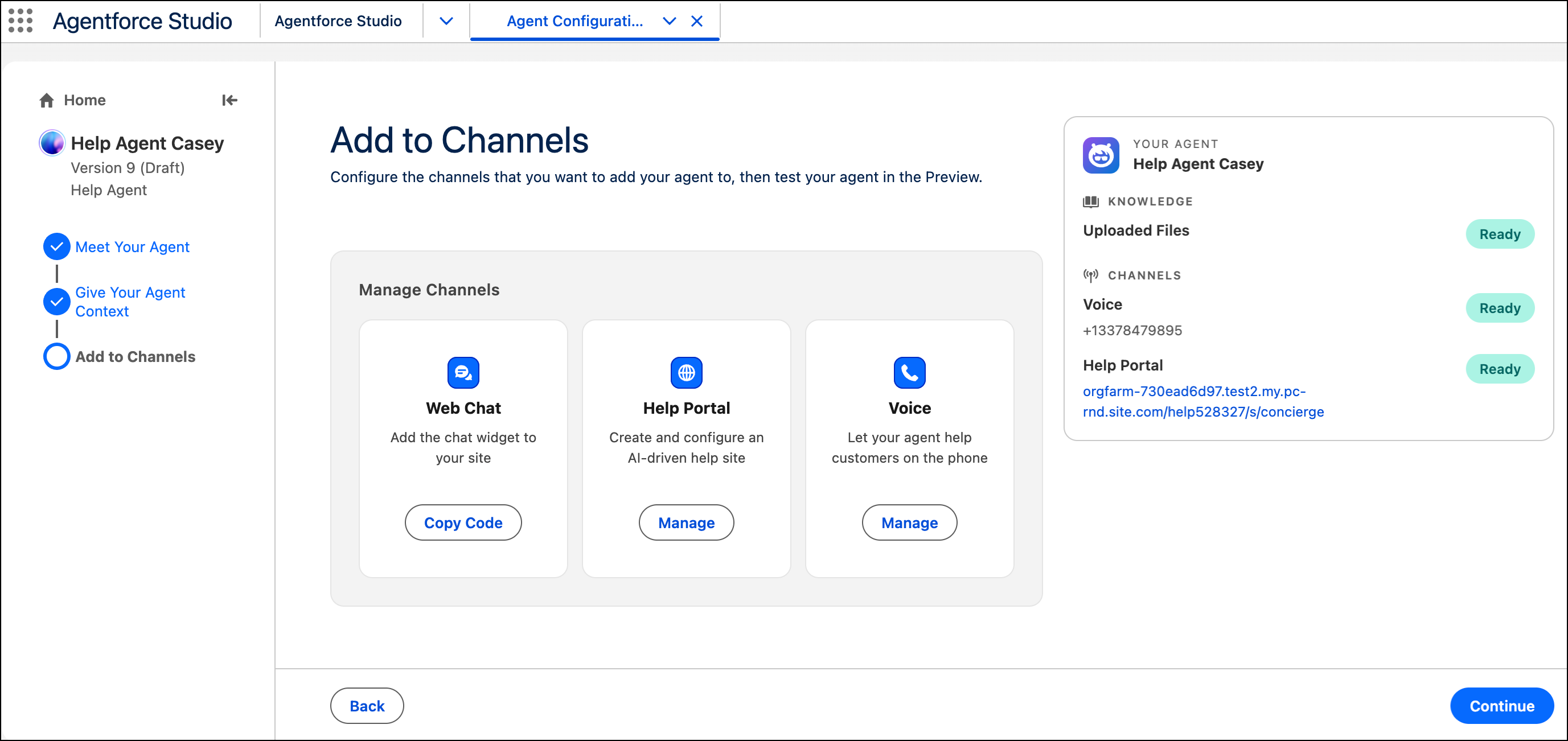Go to Meet Your Agent step
1568x741 pixels.
click(132, 246)
